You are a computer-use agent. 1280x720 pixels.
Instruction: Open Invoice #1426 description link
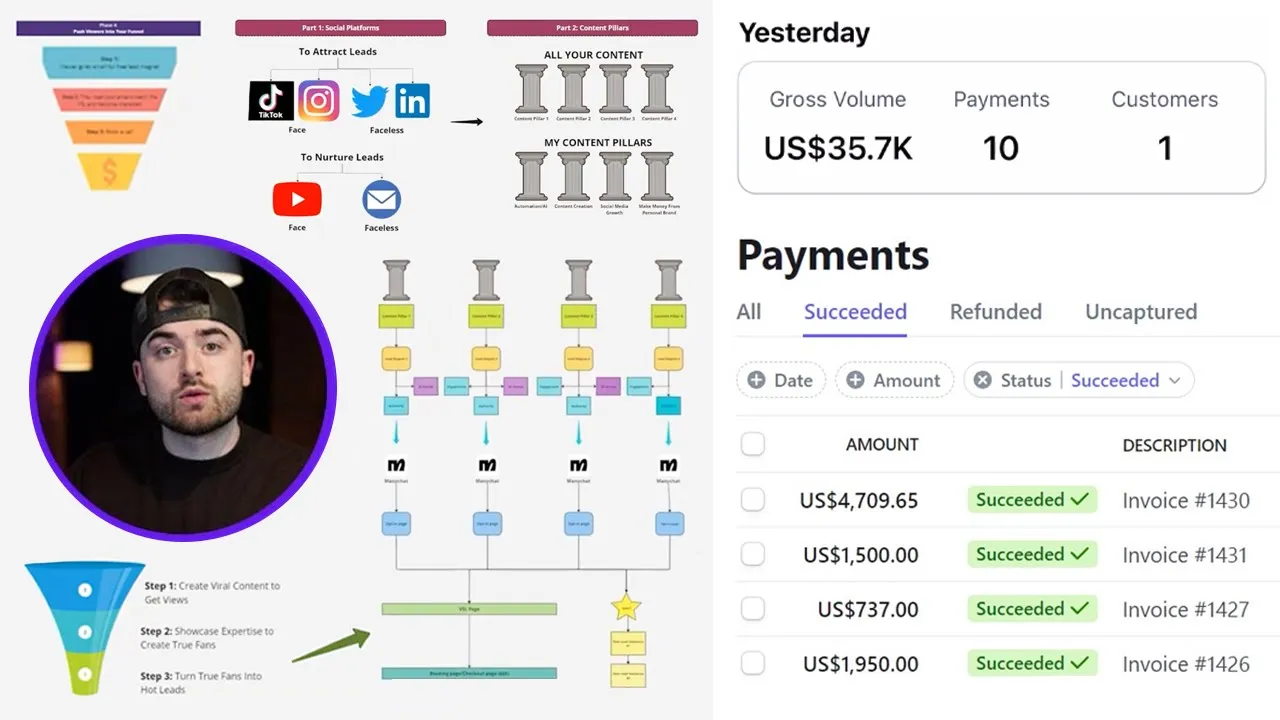pyautogui.click(x=1186, y=664)
